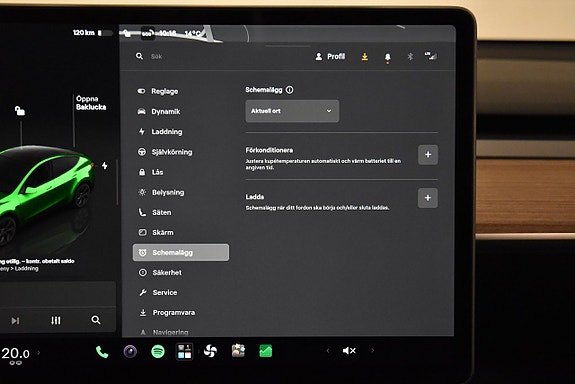The height and width of the screenshot is (384, 575).
Task: Open the green energy chart app
Action: click(265, 351)
